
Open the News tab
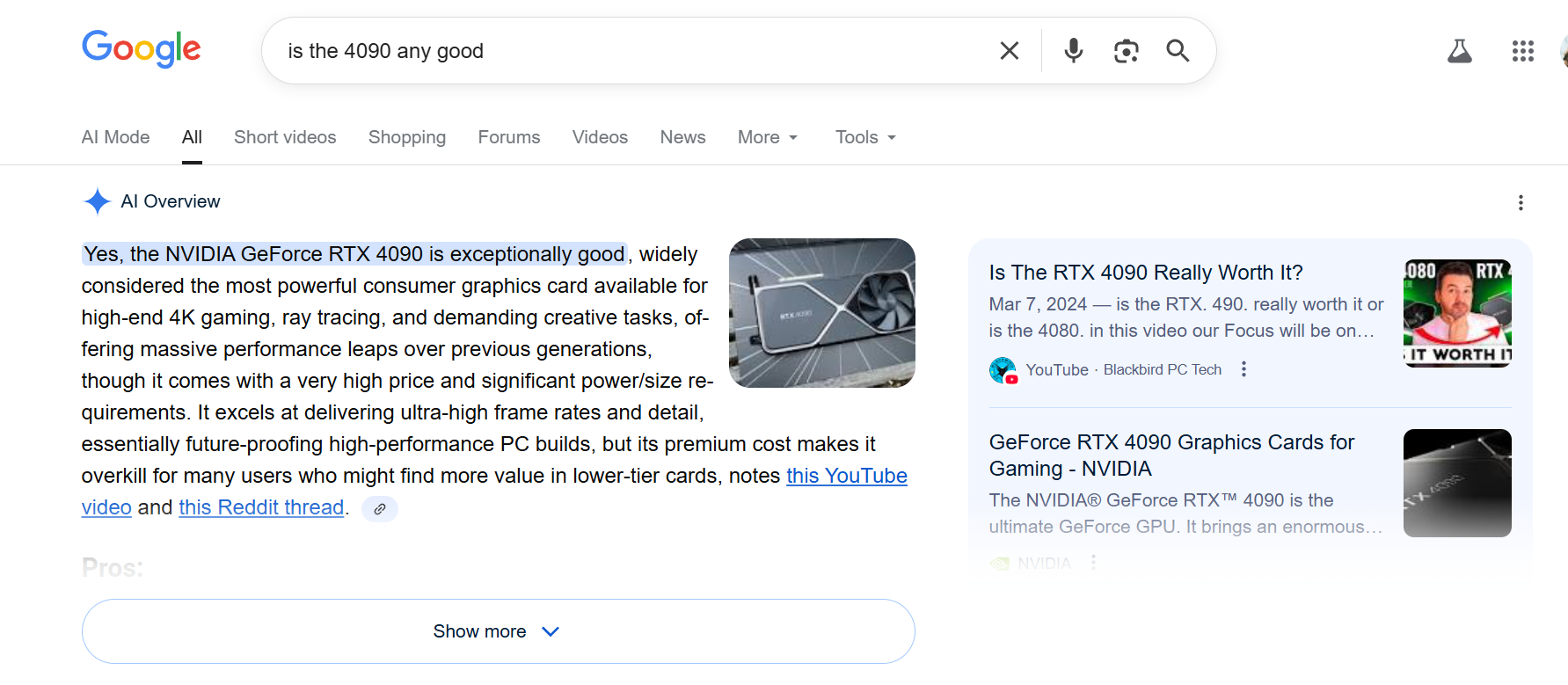tap(683, 137)
